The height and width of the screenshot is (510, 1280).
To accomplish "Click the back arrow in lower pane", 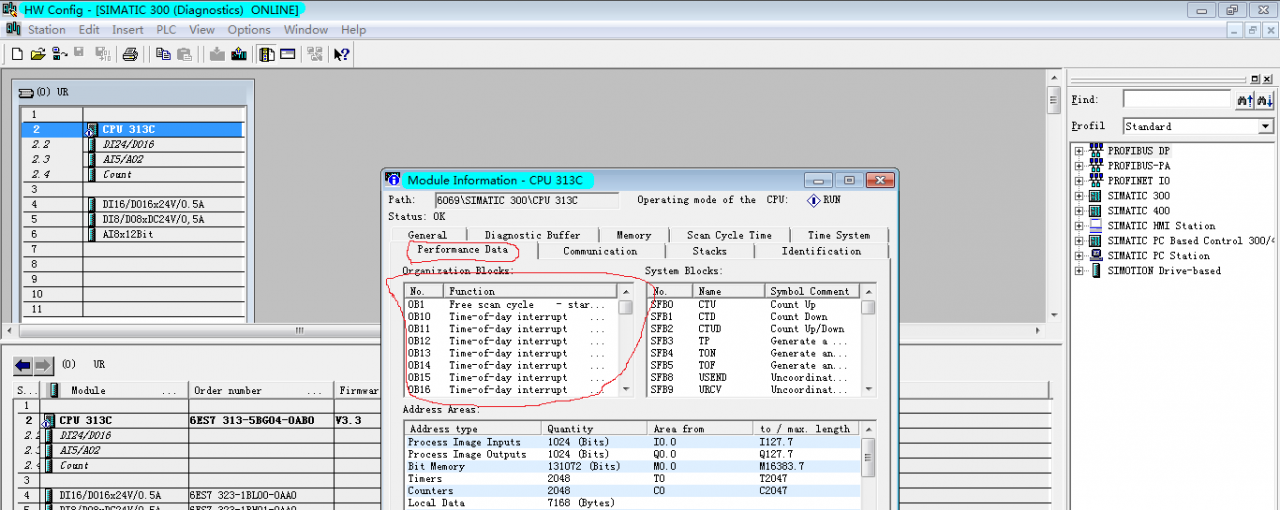I will tap(22, 365).
